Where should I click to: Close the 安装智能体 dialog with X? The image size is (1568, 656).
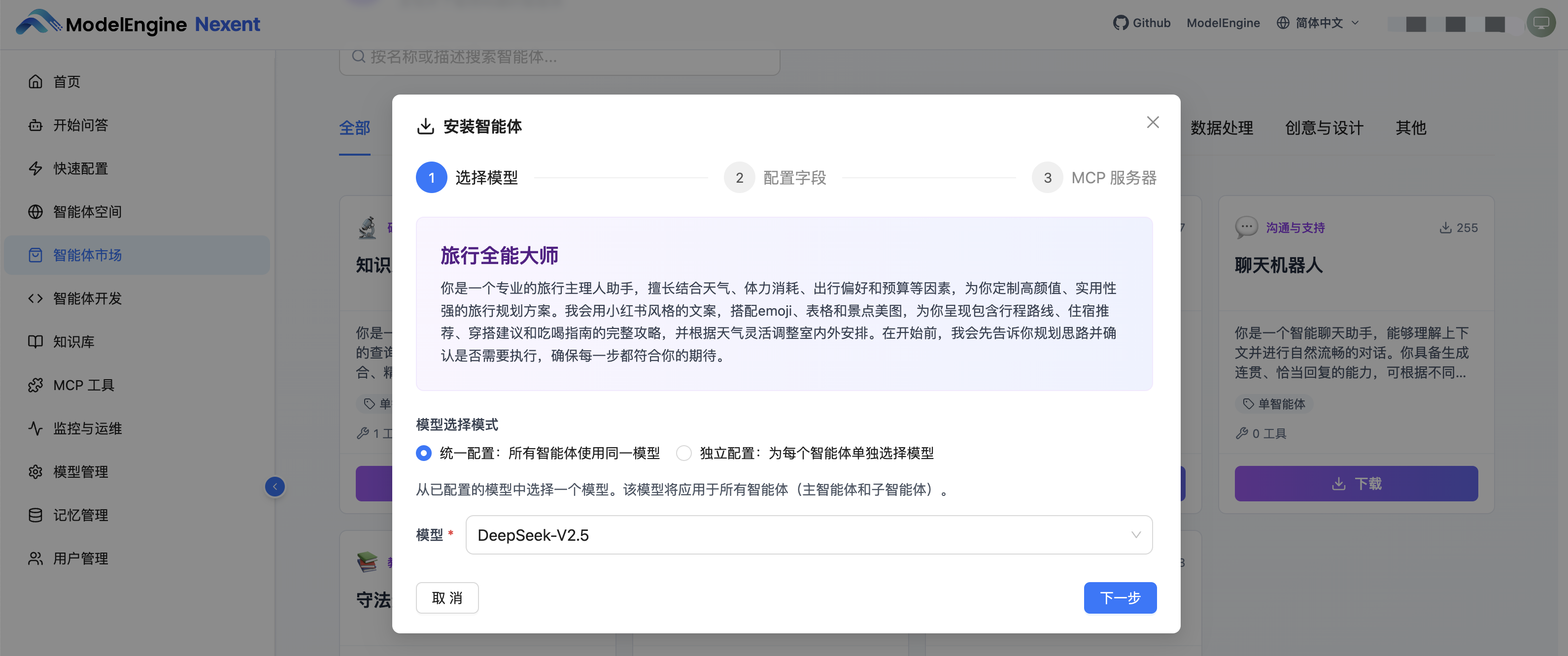coord(1152,122)
